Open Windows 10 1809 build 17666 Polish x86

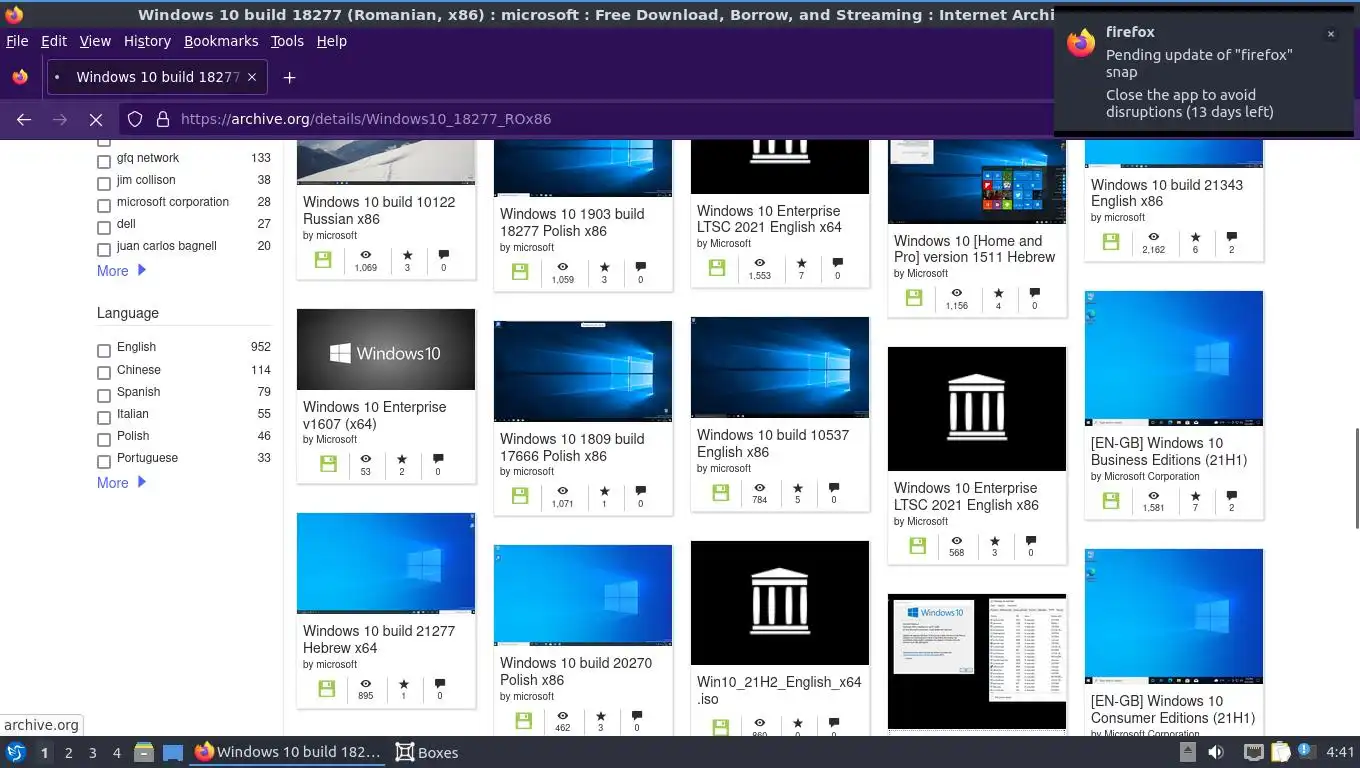pyautogui.click(x=572, y=447)
